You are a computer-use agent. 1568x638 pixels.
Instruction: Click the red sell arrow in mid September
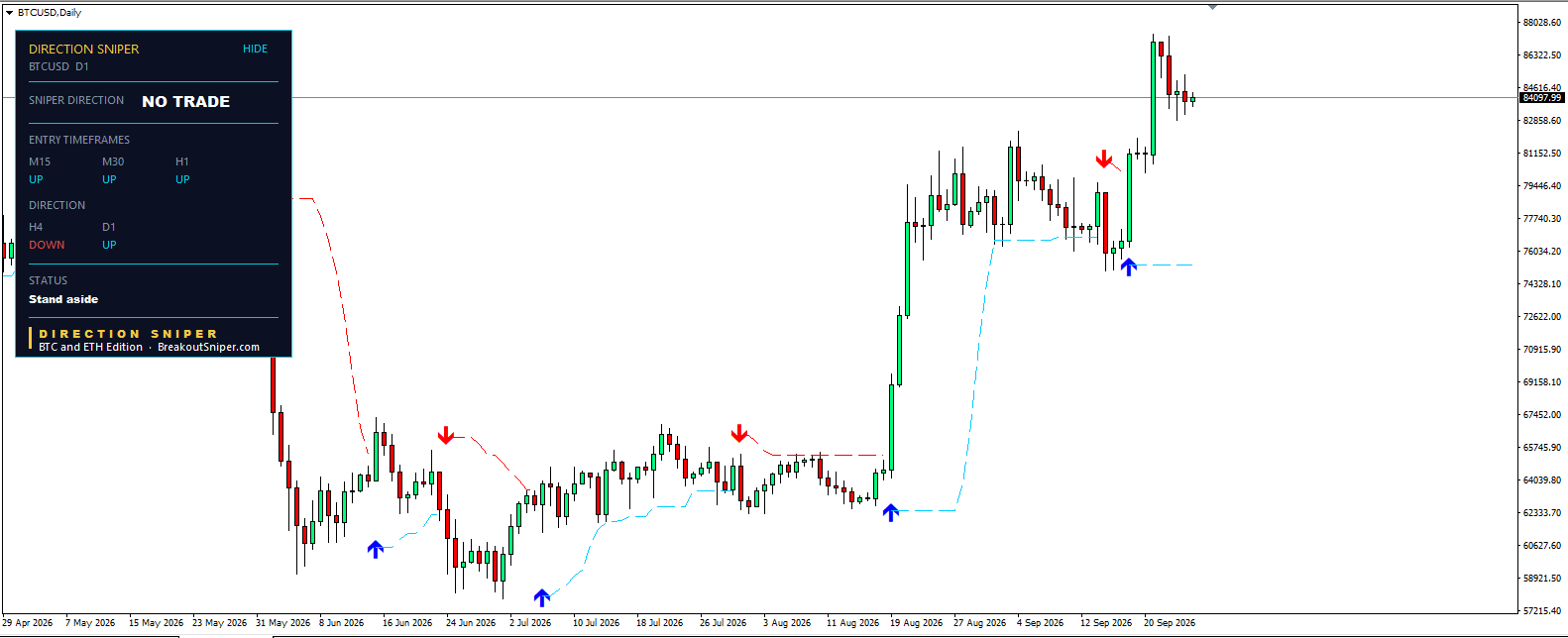point(1104,159)
